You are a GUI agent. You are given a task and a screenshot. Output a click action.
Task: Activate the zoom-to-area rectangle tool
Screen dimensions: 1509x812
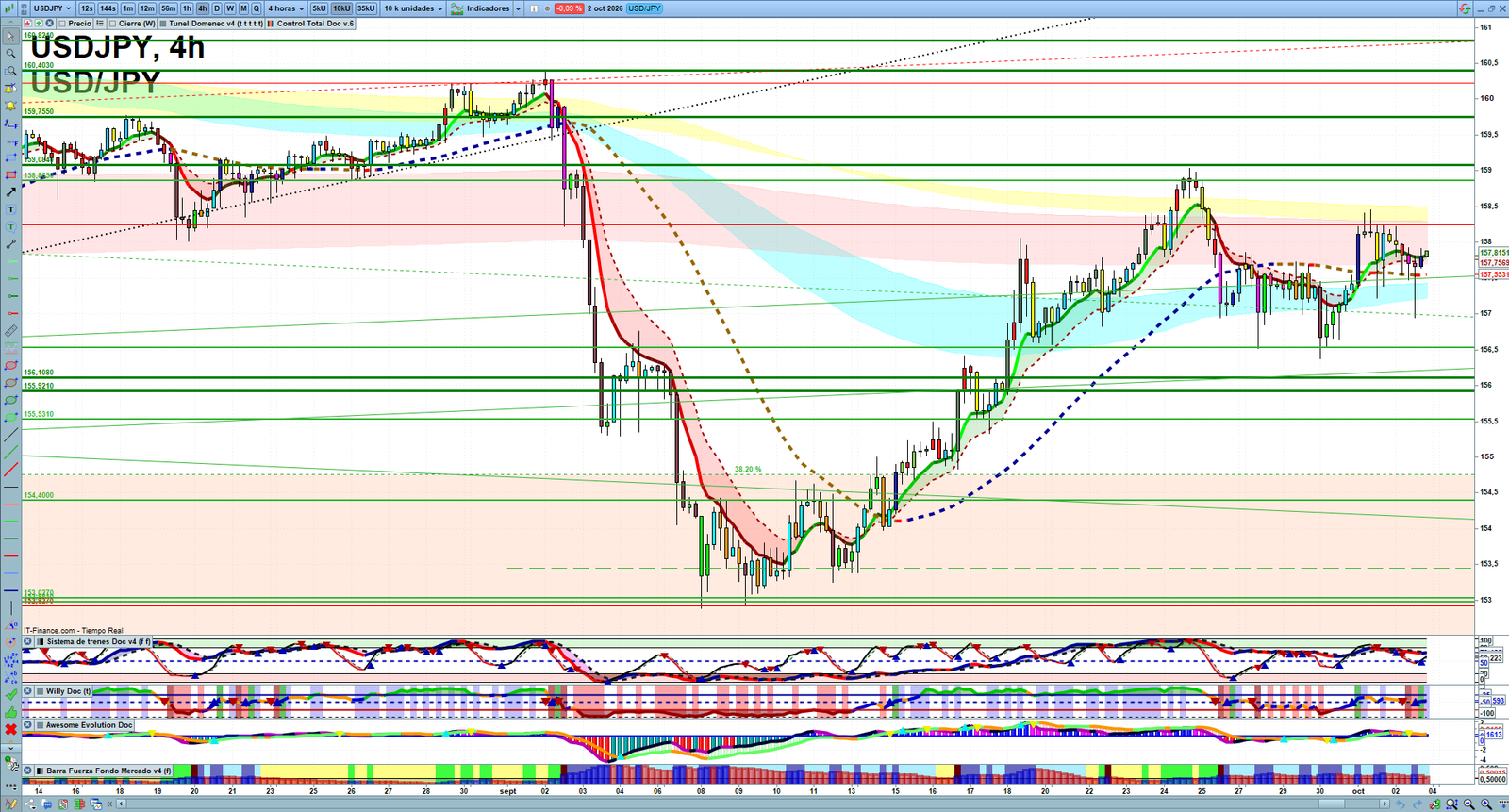click(10, 71)
